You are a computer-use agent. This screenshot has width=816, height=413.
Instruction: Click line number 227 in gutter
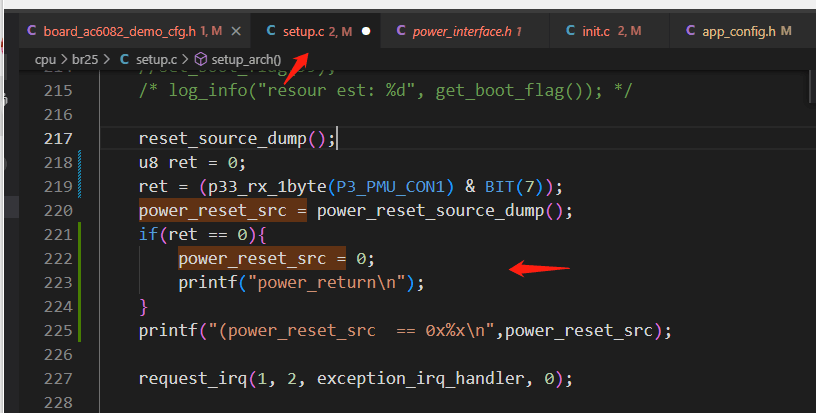point(58,378)
